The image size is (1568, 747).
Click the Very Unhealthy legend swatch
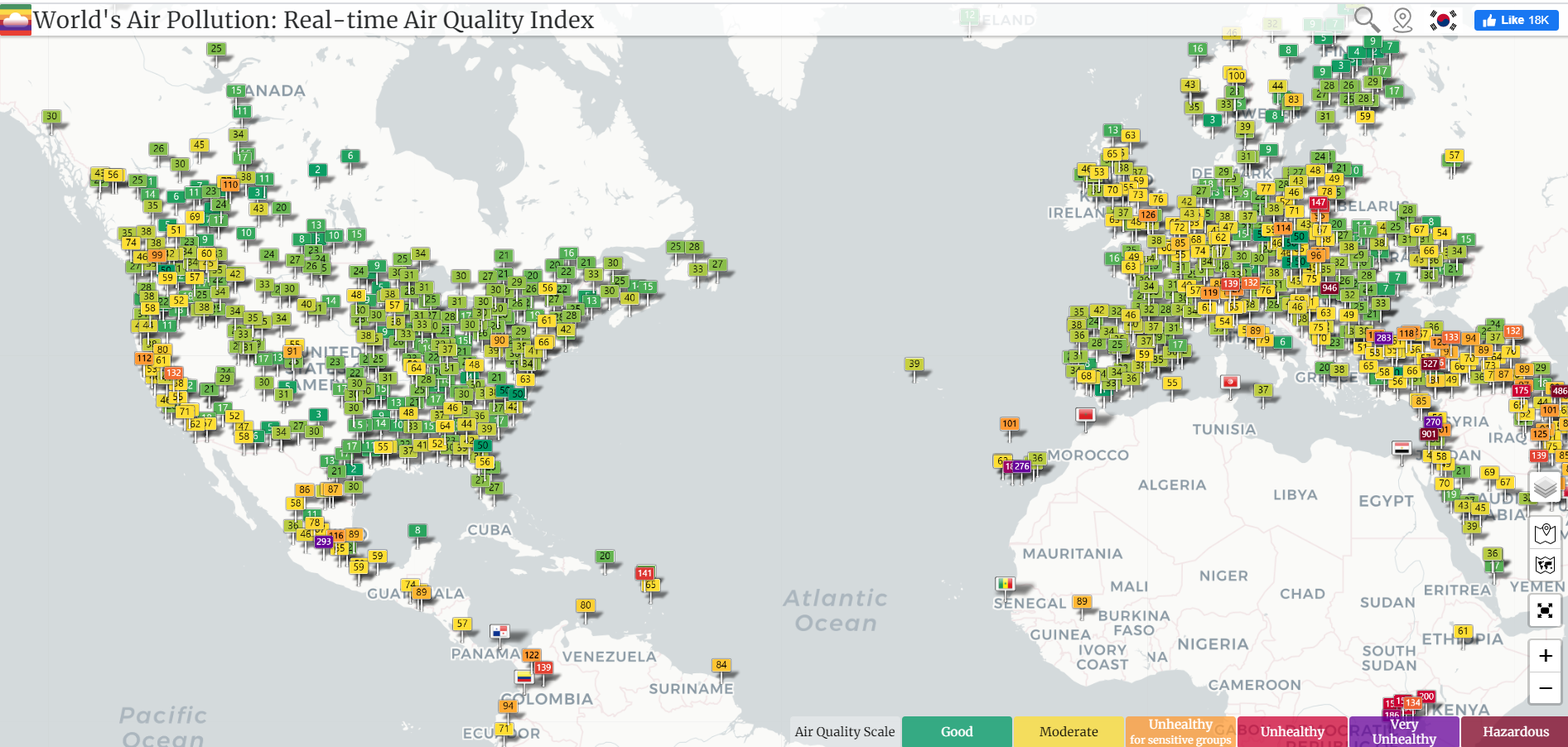point(1404,731)
